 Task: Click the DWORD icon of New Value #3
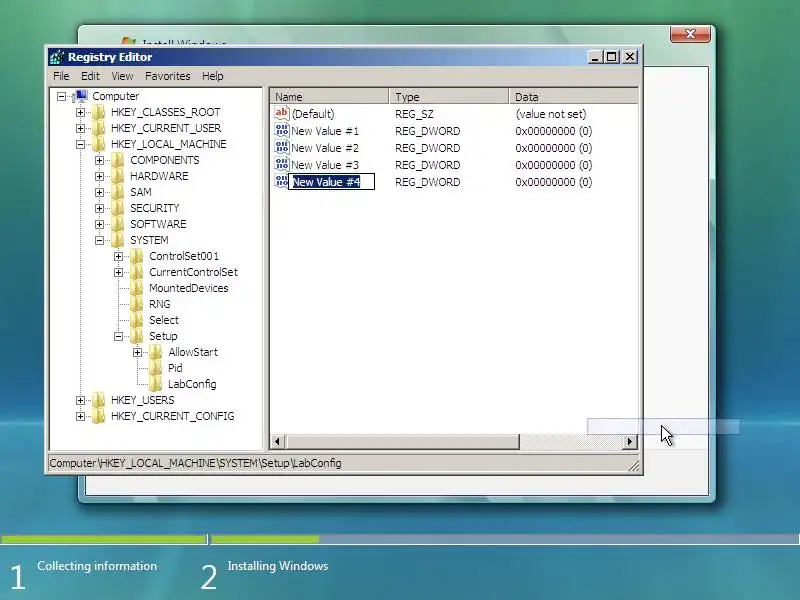click(x=282, y=164)
